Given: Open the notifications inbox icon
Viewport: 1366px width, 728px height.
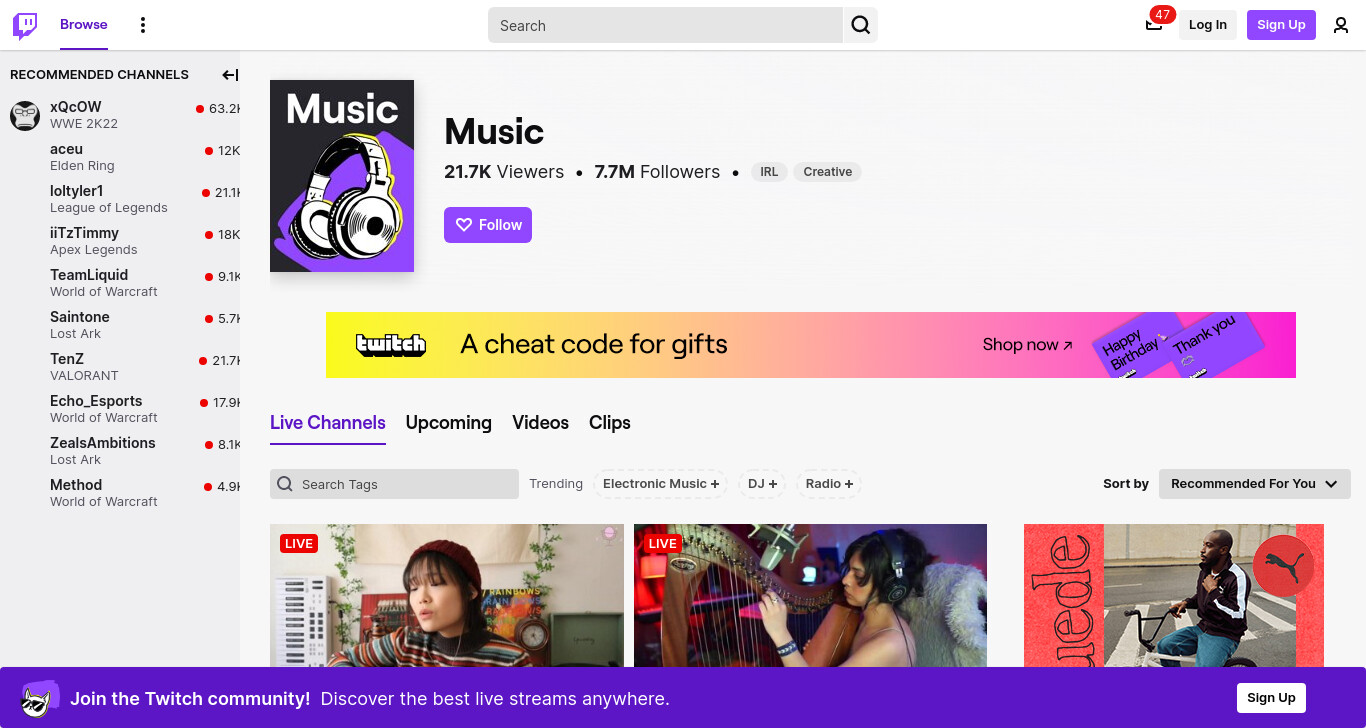Looking at the screenshot, I should pos(1154,25).
